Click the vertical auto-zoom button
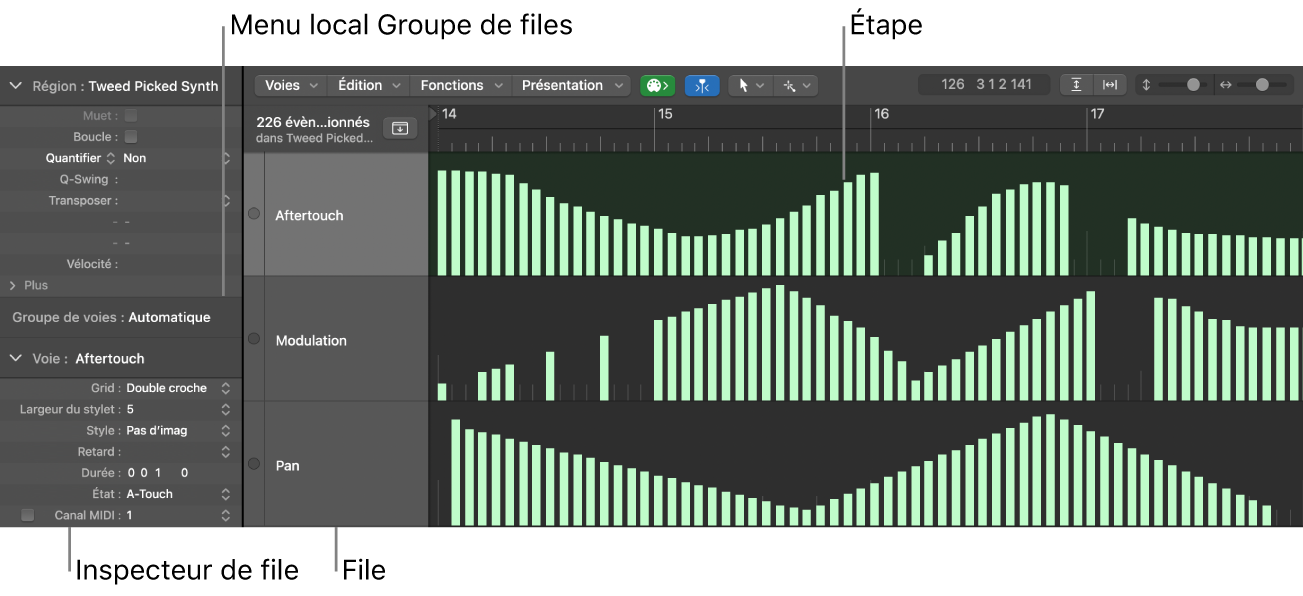 tap(1076, 86)
